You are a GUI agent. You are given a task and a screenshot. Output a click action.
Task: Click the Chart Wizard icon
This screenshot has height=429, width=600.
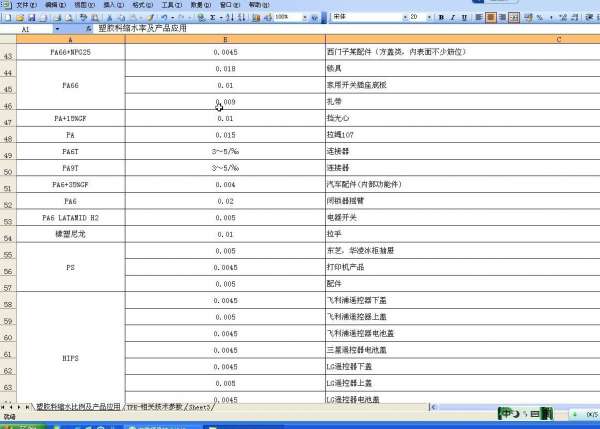[256, 17]
